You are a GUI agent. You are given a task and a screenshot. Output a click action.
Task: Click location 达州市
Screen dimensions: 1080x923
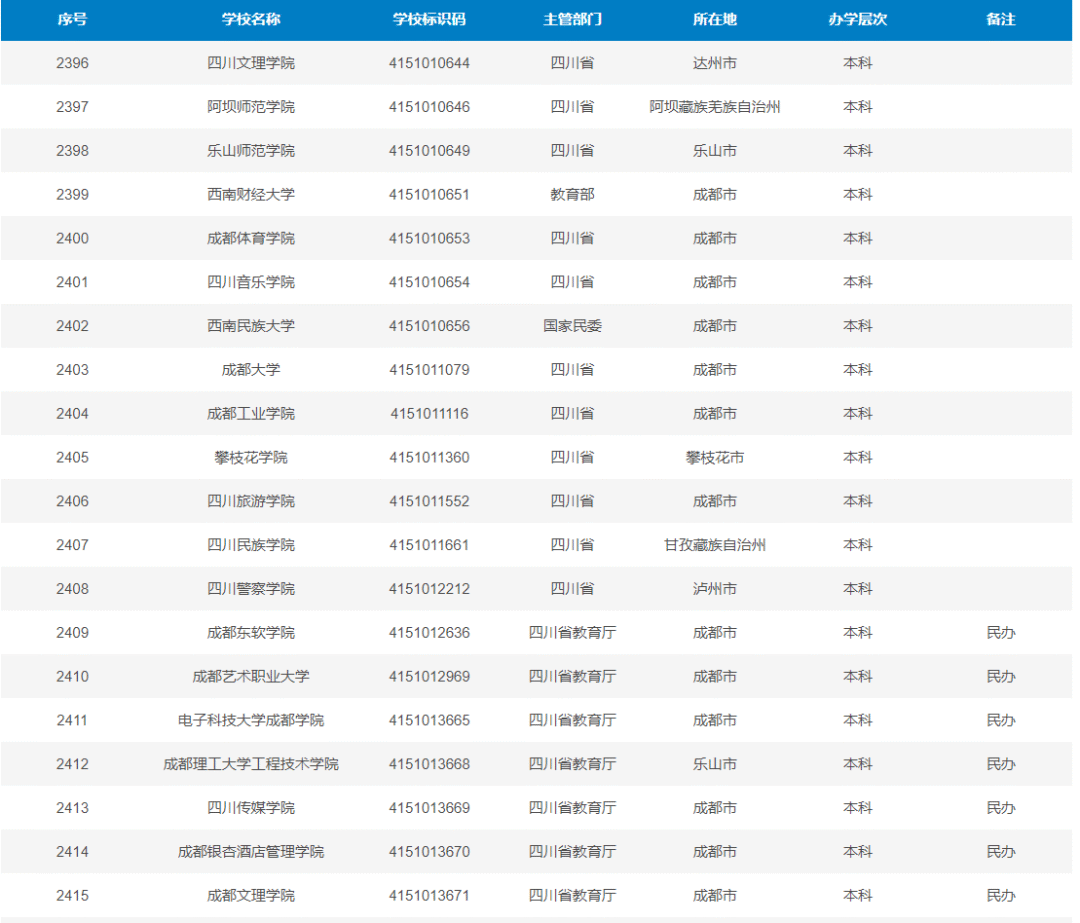click(x=715, y=63)
